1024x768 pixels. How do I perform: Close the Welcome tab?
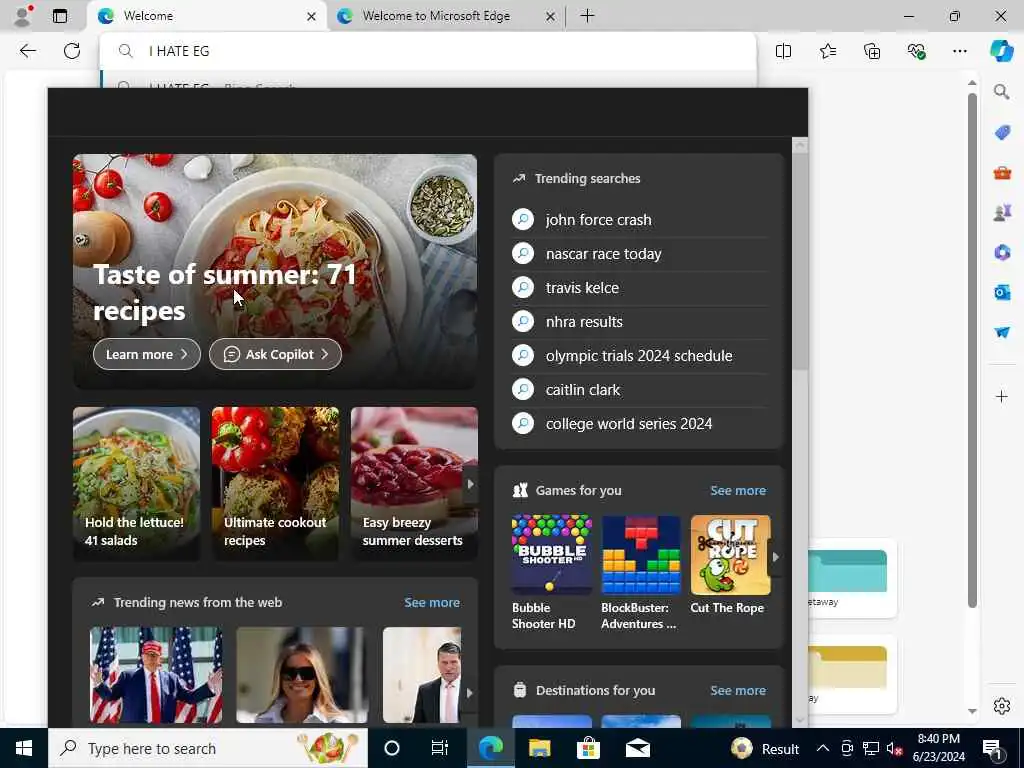[312, 16]
